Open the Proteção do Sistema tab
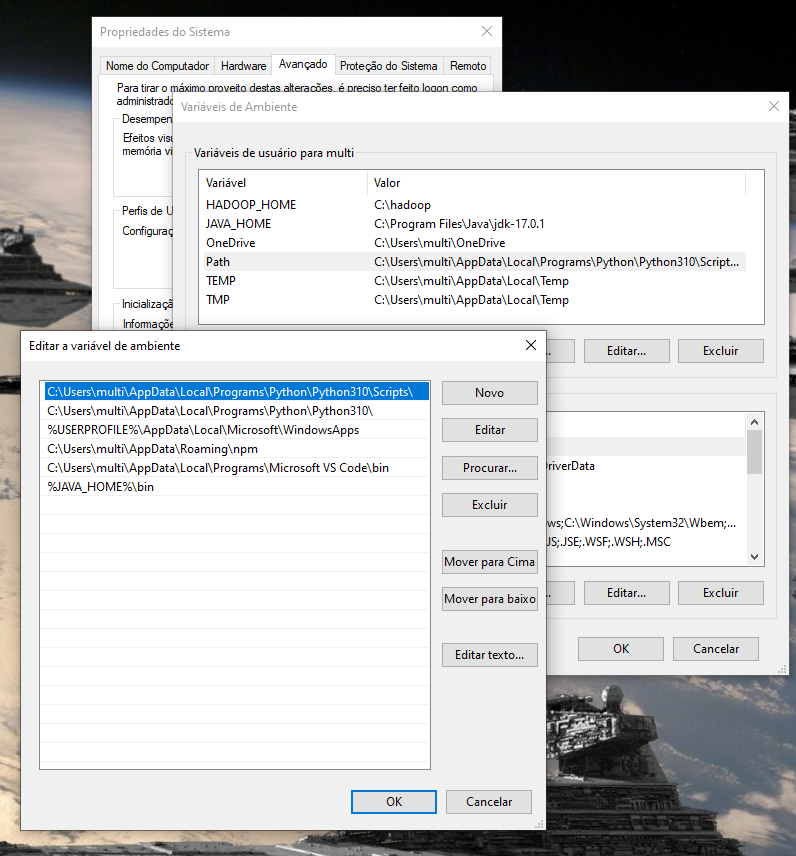The image size is (796, 856). [x=389, y=66]
